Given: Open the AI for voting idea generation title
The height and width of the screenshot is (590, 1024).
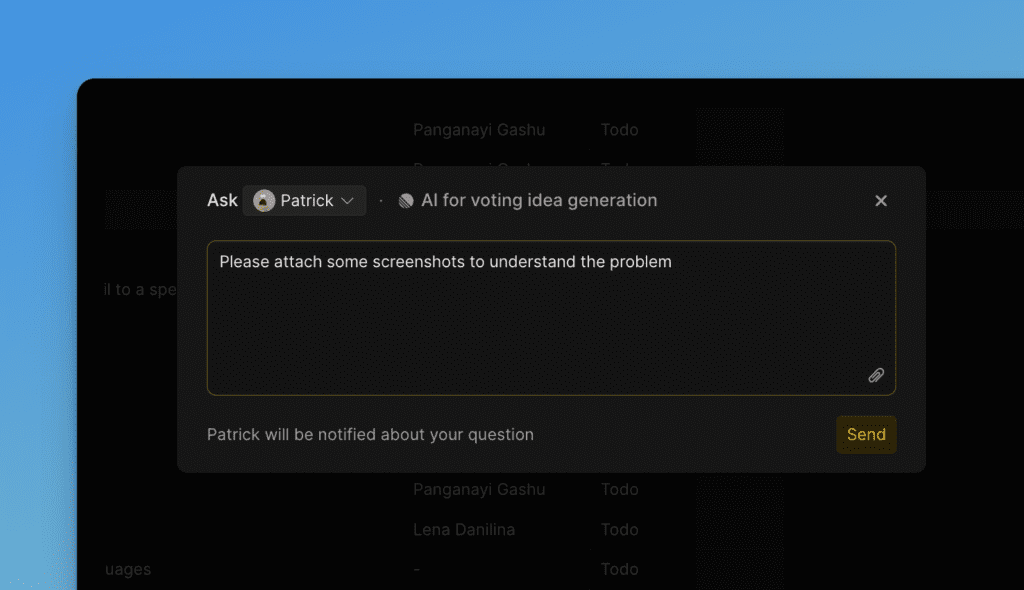Looking at the screenshot, I should click(539, 201).
